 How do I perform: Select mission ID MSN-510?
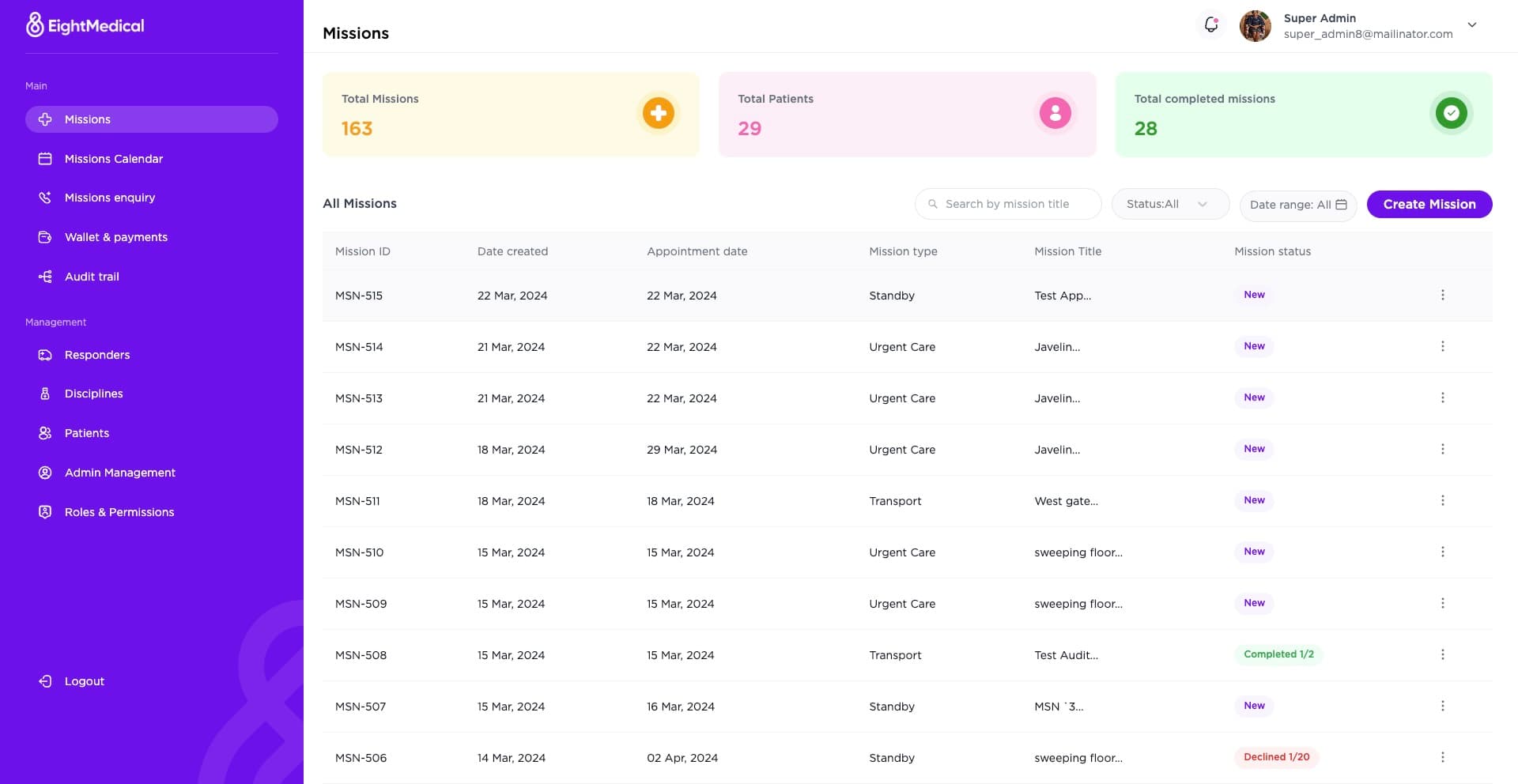360,552
